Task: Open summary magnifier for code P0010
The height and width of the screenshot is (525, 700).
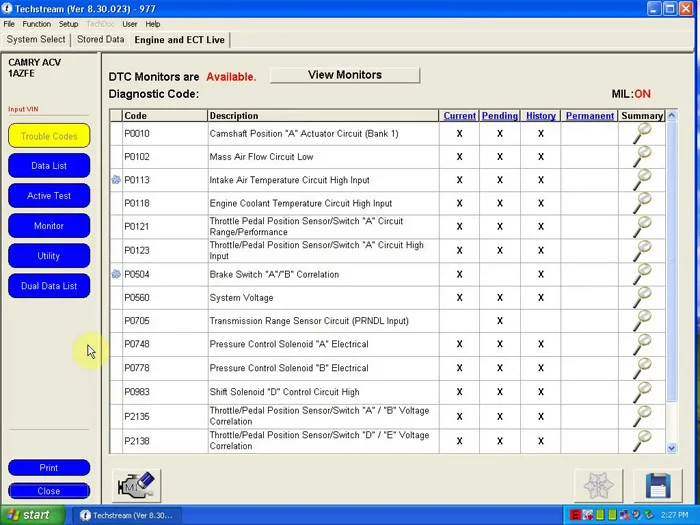Action: point(642,133)
